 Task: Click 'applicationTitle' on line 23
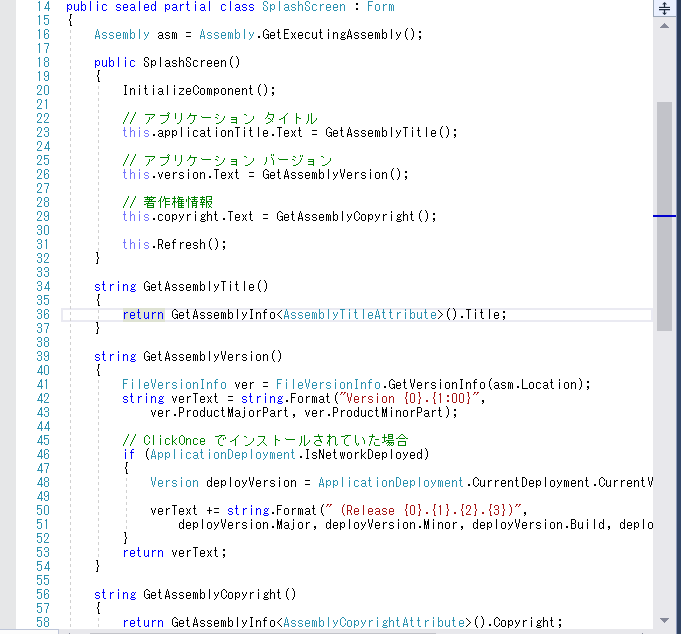(x=213, y=132)
